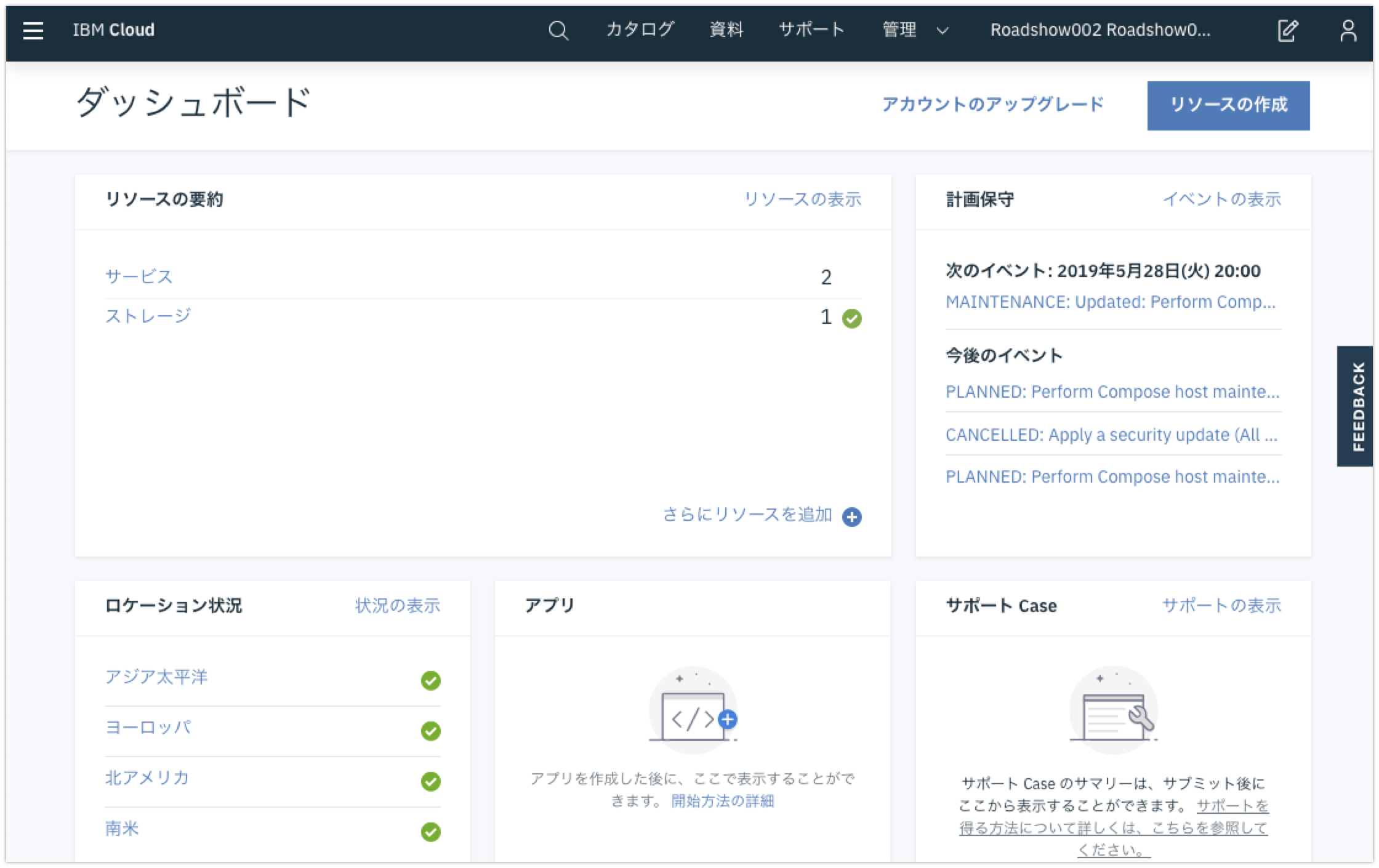The width and height of the screenshot is (1379, 868).
Task: Open the edit/notes pencil icon in header
Action: click(x=1287, y=30)
